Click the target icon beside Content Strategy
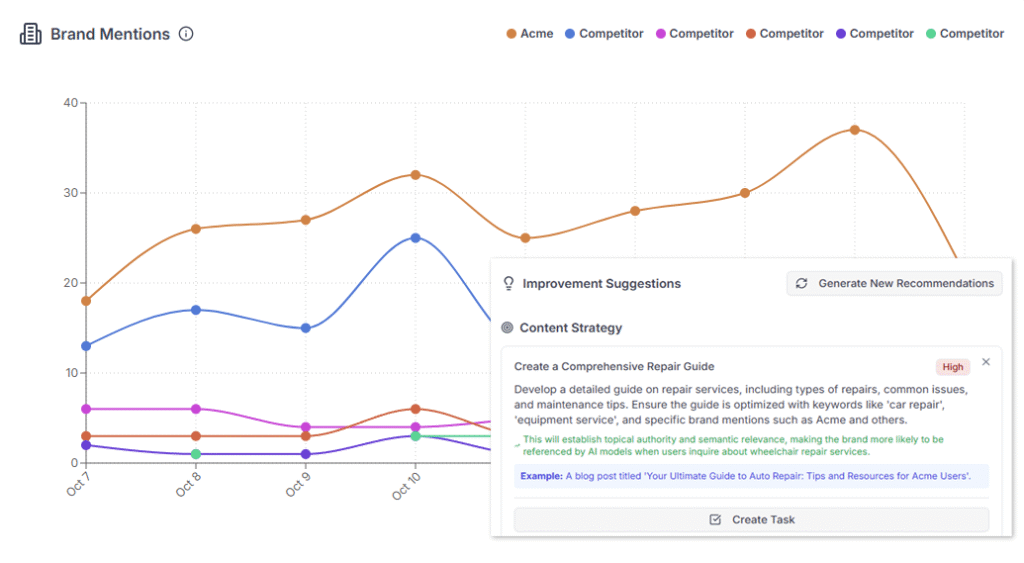 pos(507,328)
